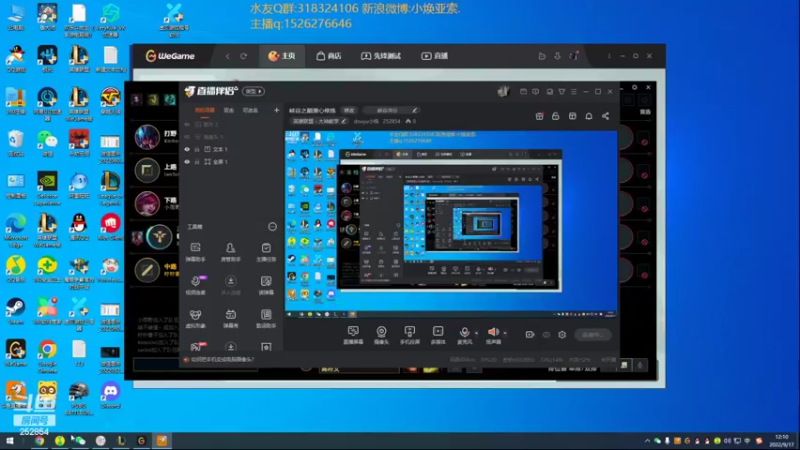Image resolution: width=800 pixels, height=450 pixels.
Task: Hide the 文本 1 source with eye icon
Action: (187, 149)
